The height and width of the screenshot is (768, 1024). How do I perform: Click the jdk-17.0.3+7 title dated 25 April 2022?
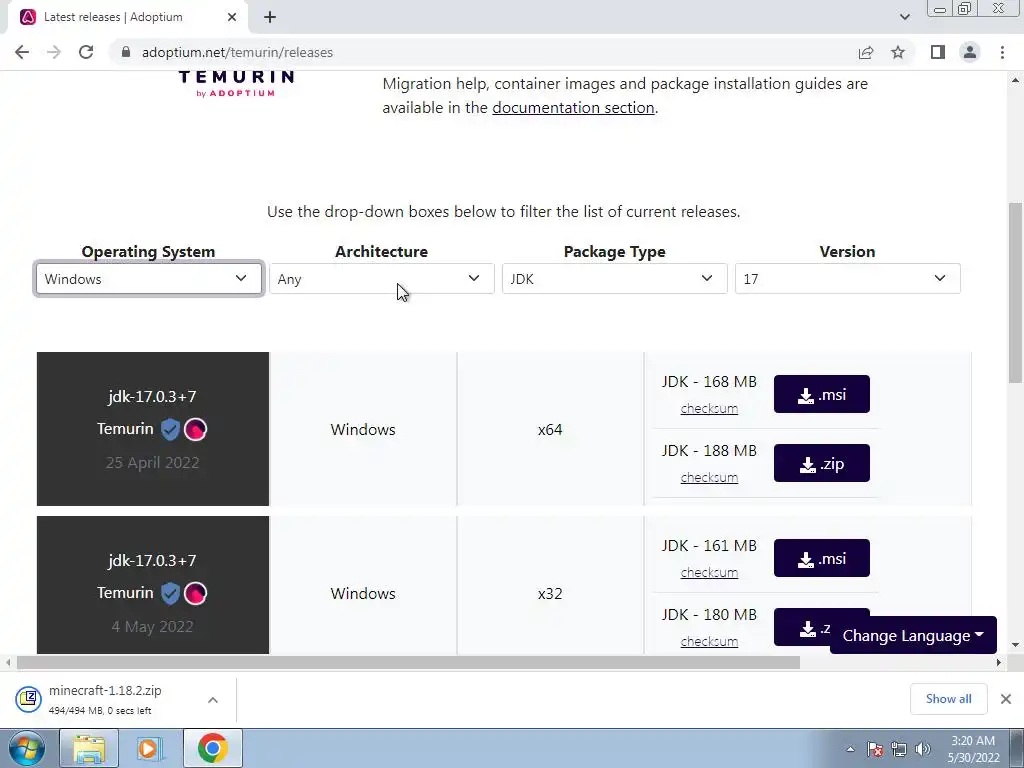coord(152,396)
